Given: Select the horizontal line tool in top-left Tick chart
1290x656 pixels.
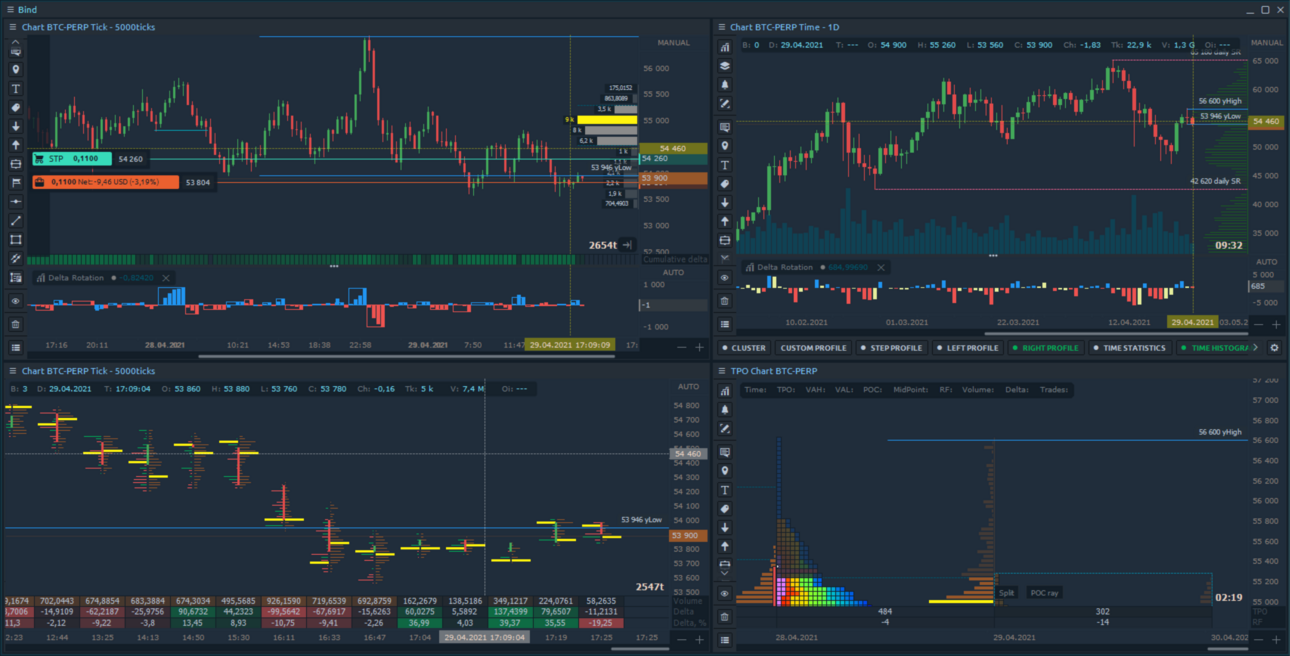Looking at the screenshot, I should pyautogui.click(x=15, y=202).
